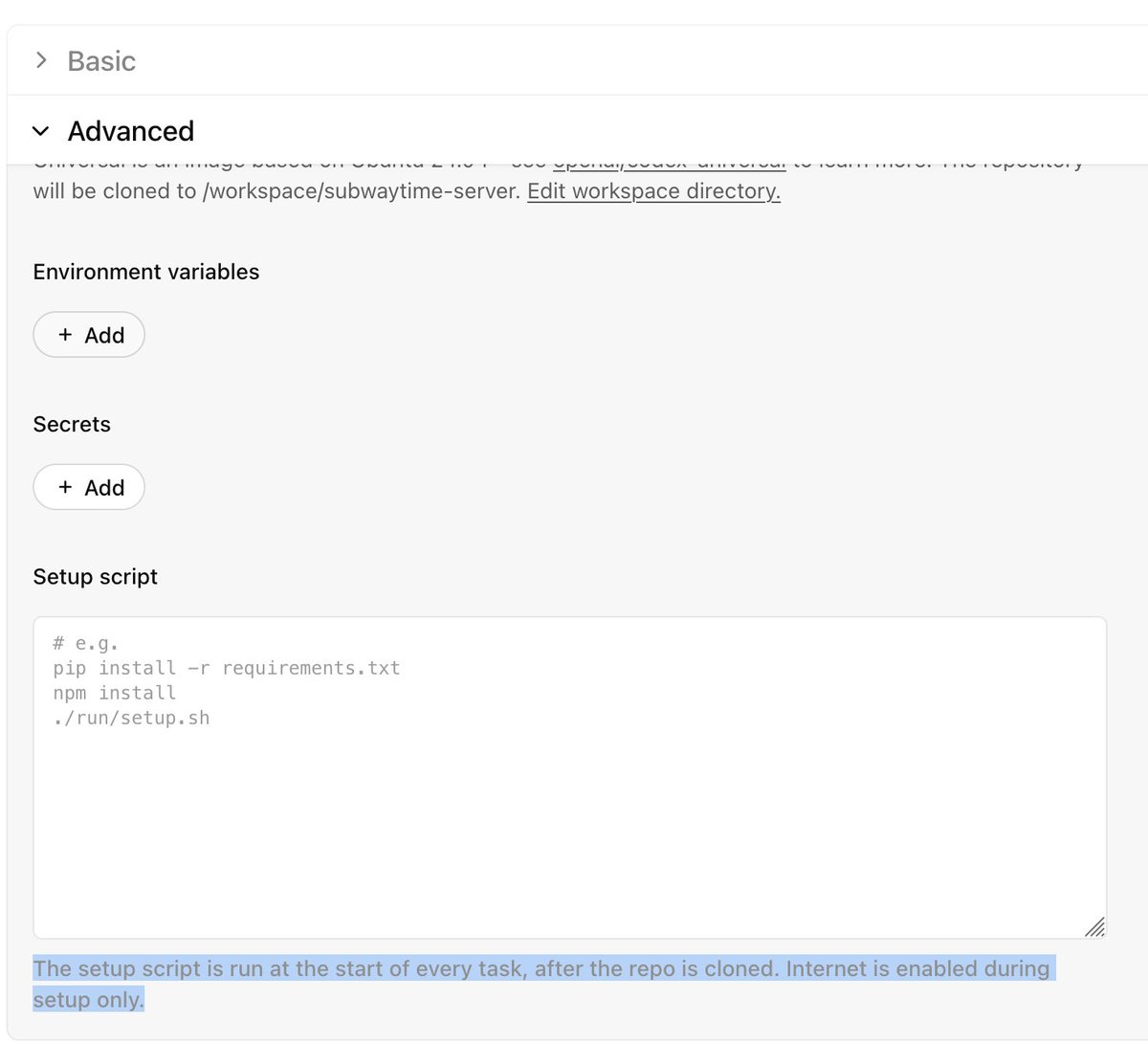Select the Secrets label

(72, 424)
